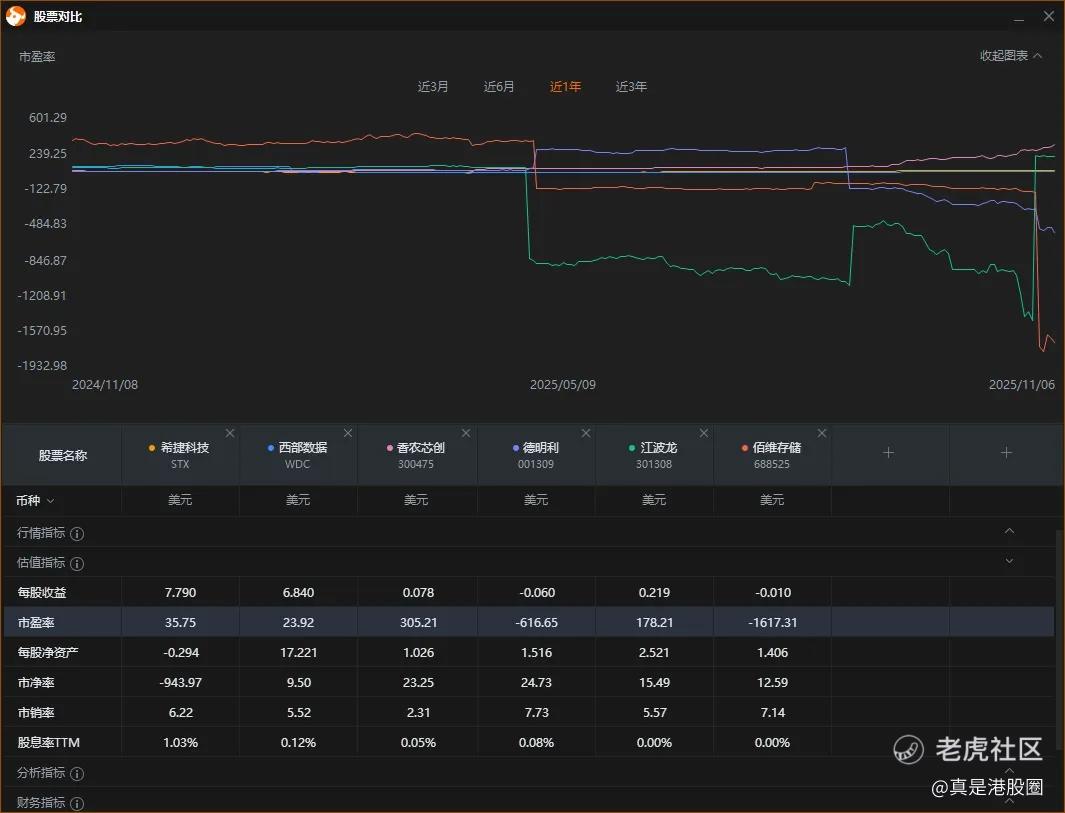Select the 希捷科技 stock header
This screenshot has height=813, width=1065.
point(180,455)
